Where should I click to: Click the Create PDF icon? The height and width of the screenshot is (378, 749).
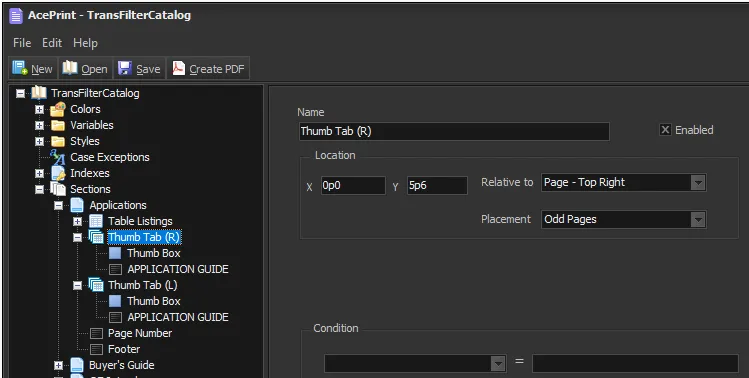point(178,68)
